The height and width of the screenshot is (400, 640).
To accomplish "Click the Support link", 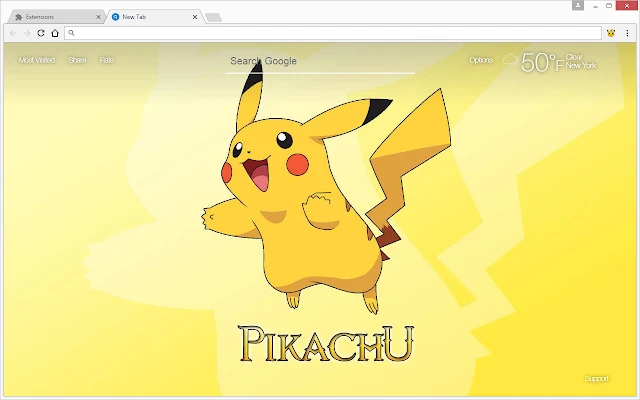I will pos(596,378).
